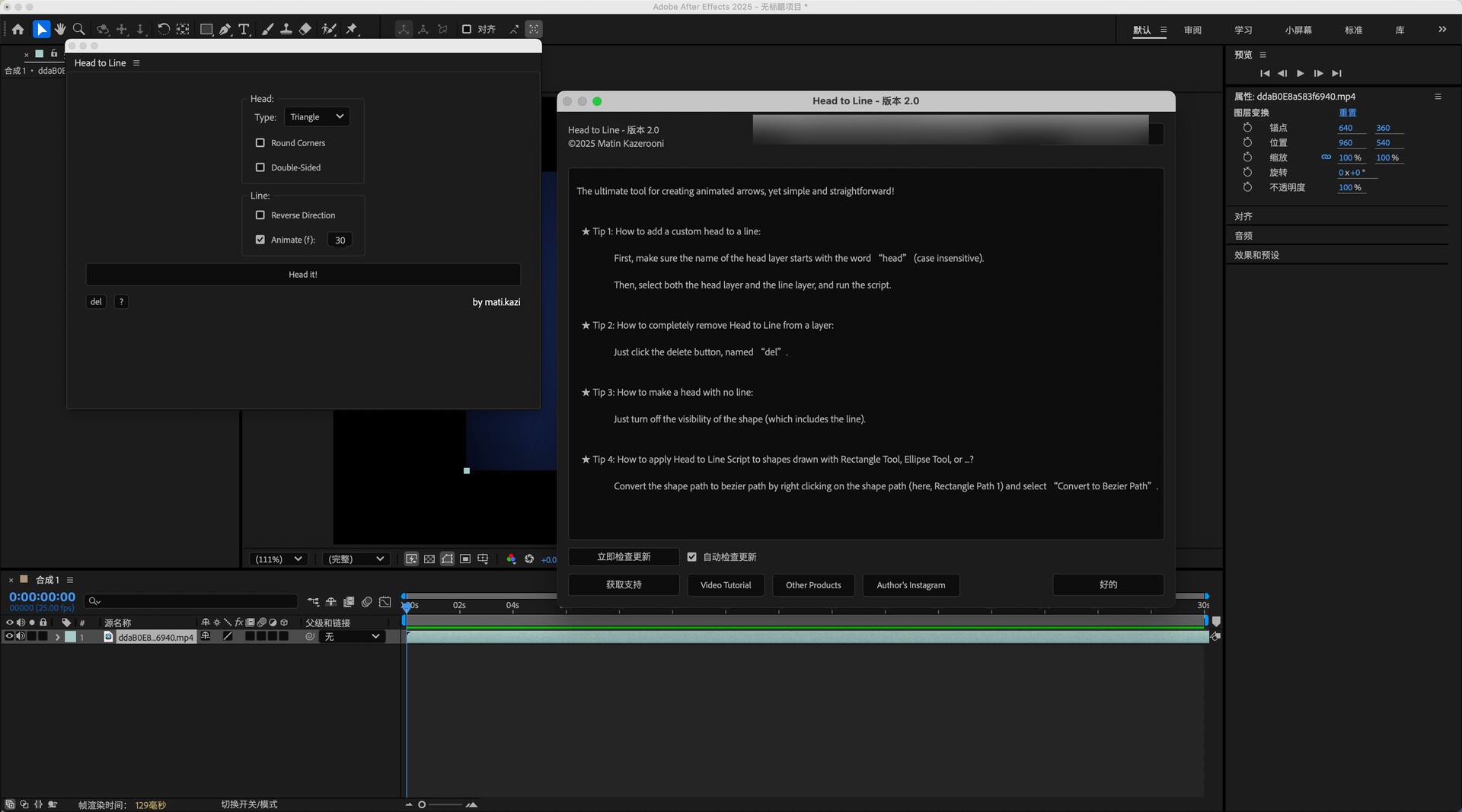Viewport: 1462px width, 812px height.
Task: Switch to 默认 workspace
Action: tap(1141, 30)
